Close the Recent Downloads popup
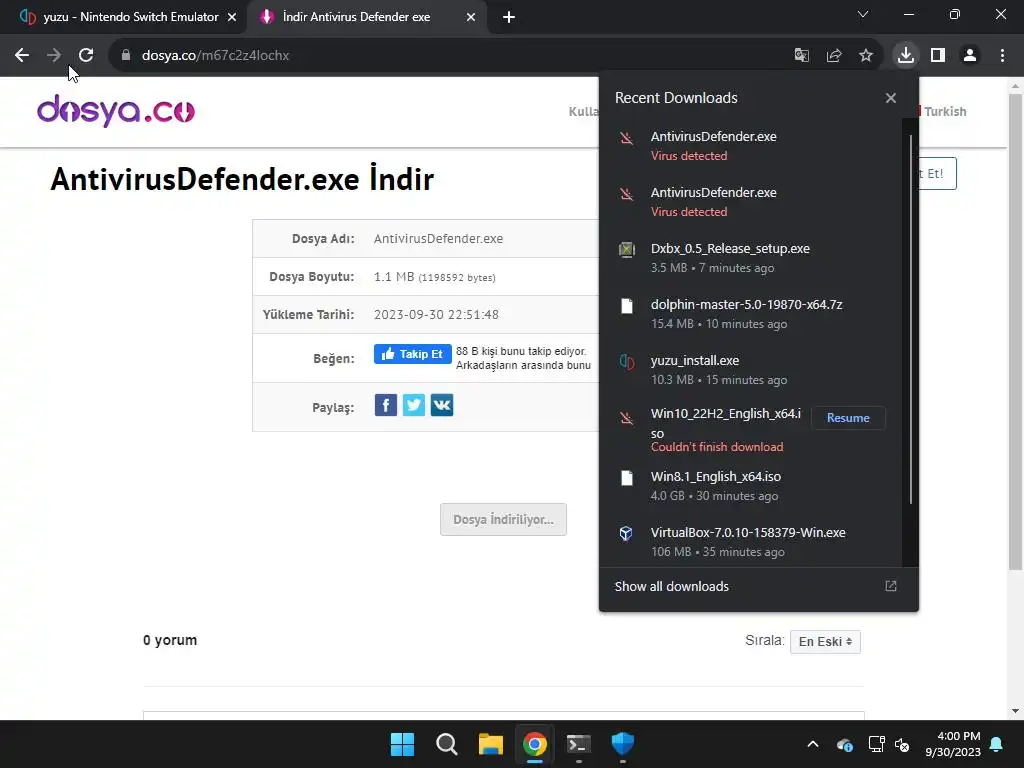This screenshot has height=768, width=1024. coord(891,98)
